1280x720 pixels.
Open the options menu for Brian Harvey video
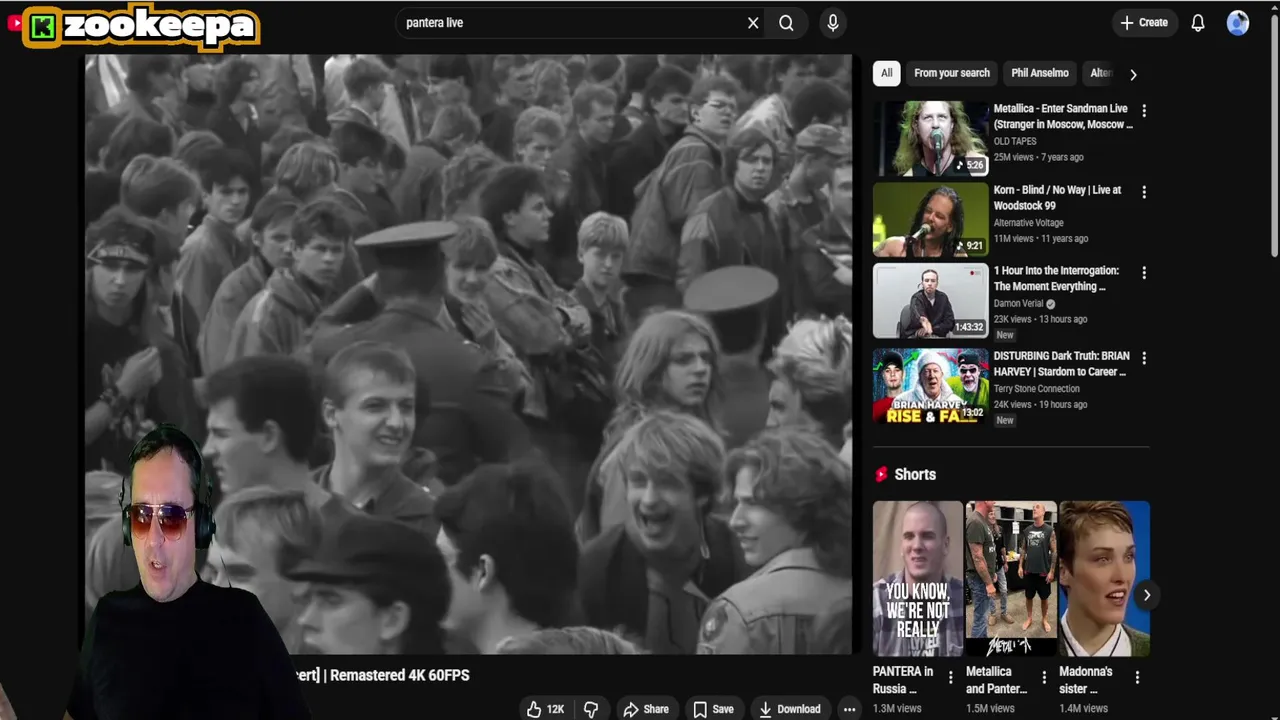tap(1144, 358)
